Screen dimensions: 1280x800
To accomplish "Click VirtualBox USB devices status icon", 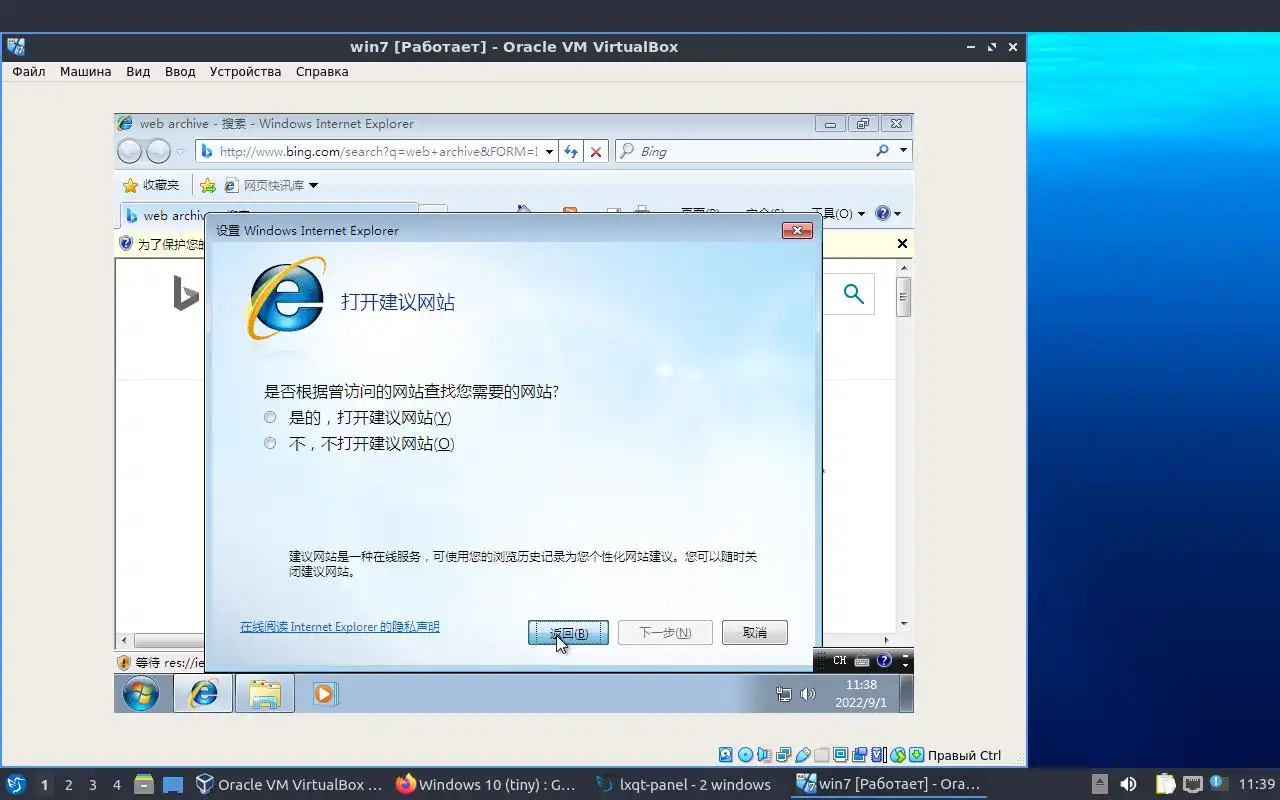I will pos(803,755).
